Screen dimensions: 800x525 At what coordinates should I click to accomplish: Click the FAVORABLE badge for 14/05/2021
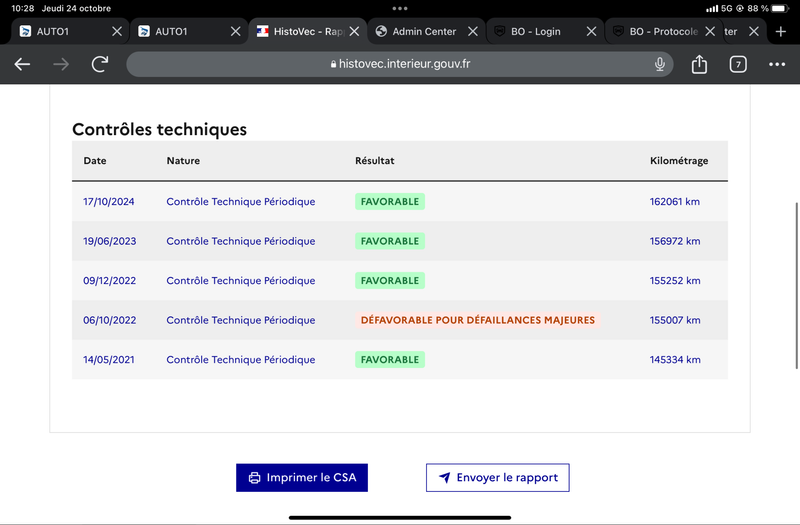[x=390, y=360]
